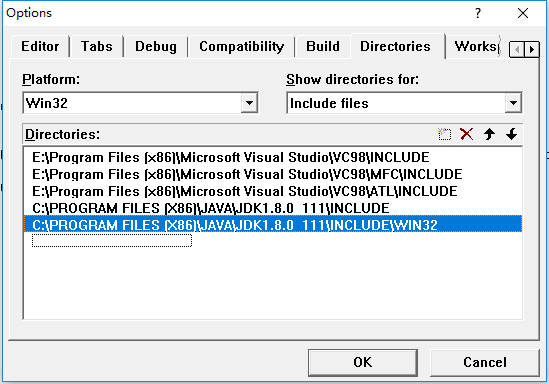Image resolution: width=549 pixels, height=384 pixels.
Task: Move selected directory down with arrow icon
Action: pyautogui.click(x=512, y=134)
